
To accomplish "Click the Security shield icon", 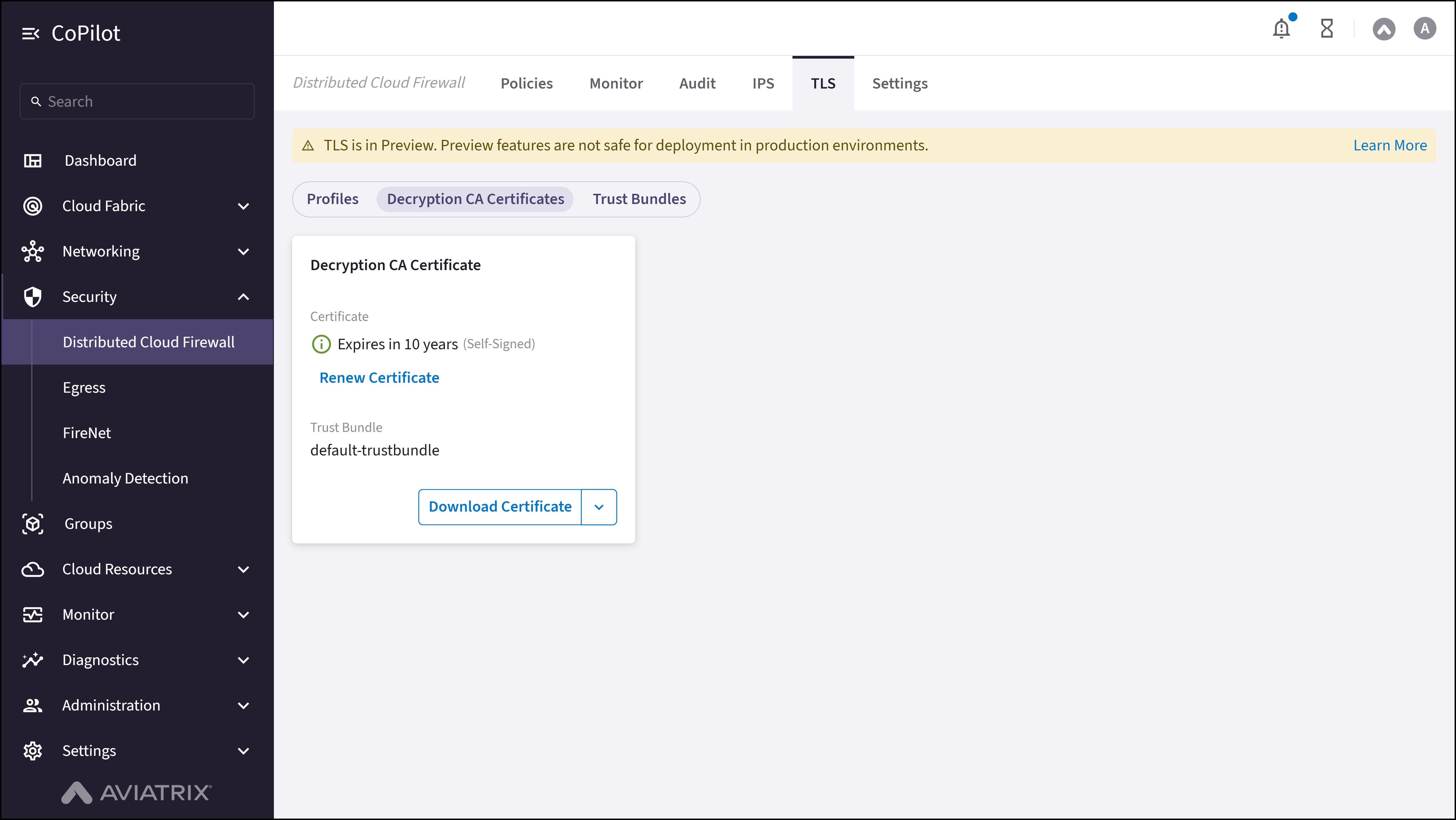I will point(33,297).
